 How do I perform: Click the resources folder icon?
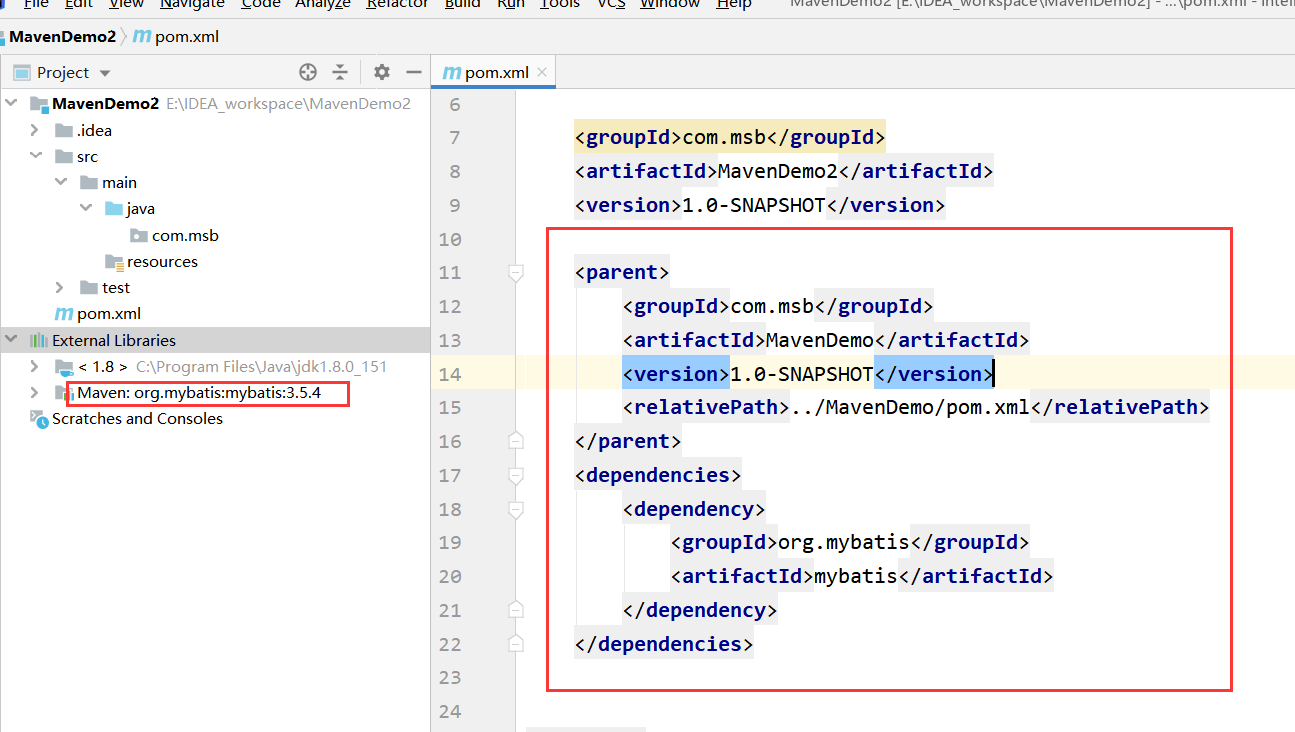click(x=114, y=261)
